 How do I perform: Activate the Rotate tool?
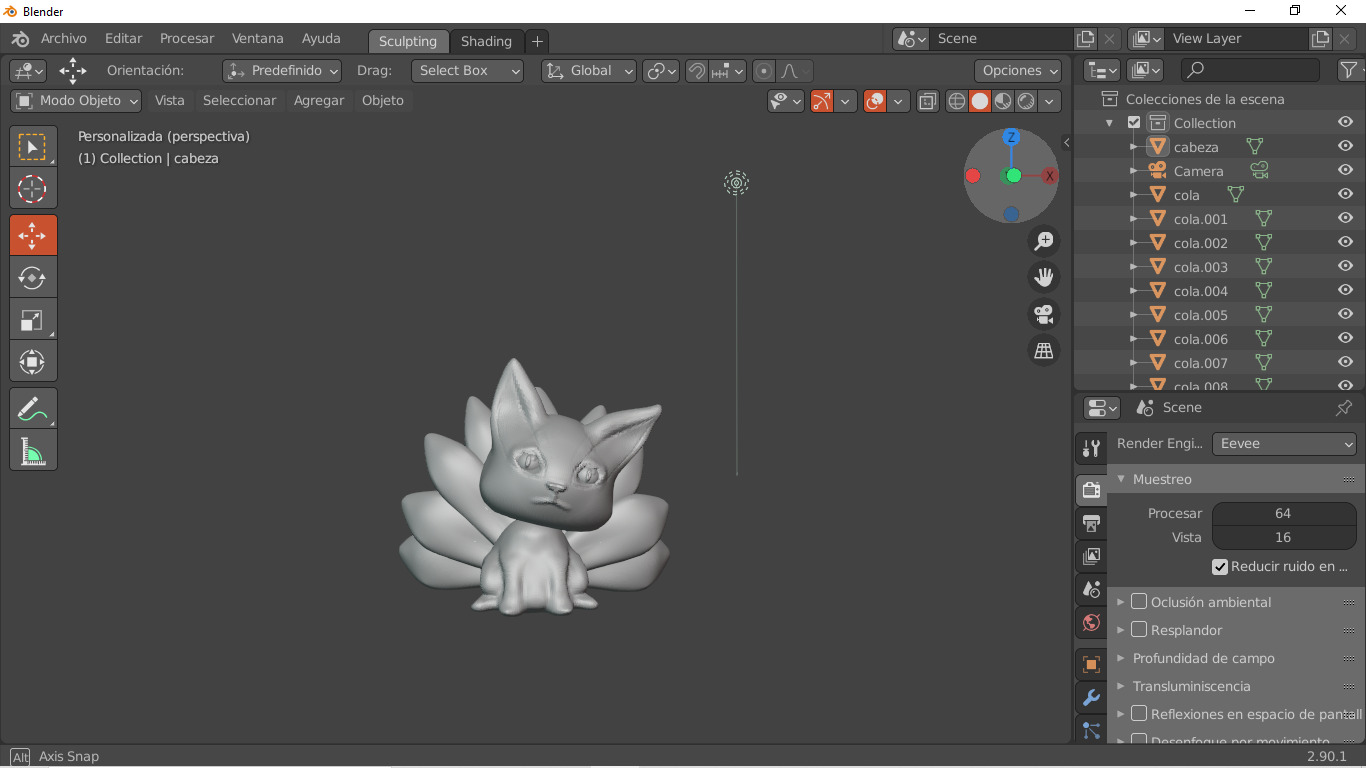pyautogui.click(x=33, y=277)
